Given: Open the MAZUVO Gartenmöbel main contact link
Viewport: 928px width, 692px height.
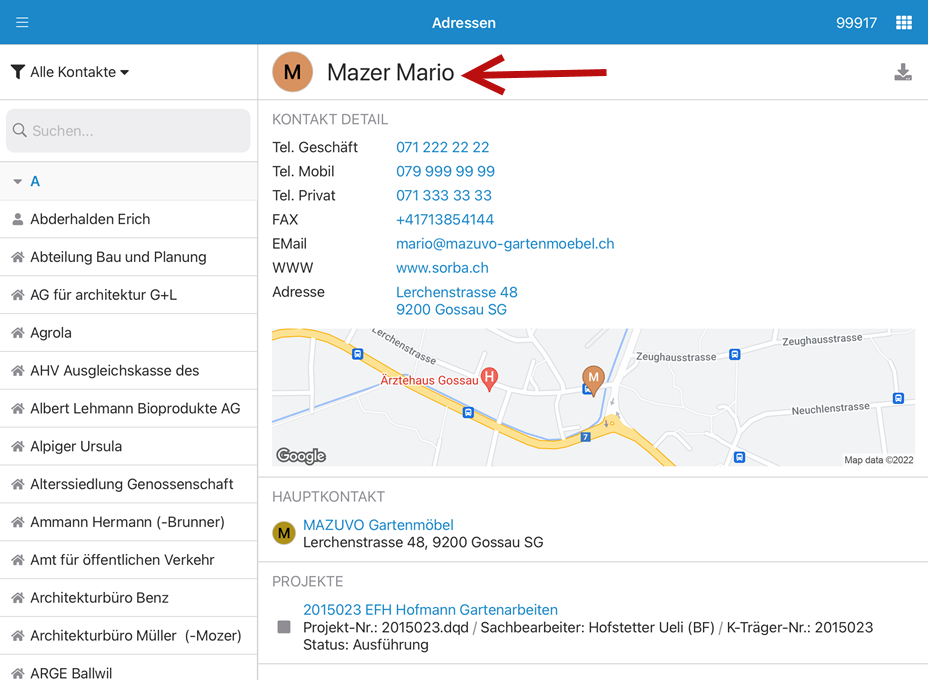Looking at the screenshot, I should click(378, 524).
